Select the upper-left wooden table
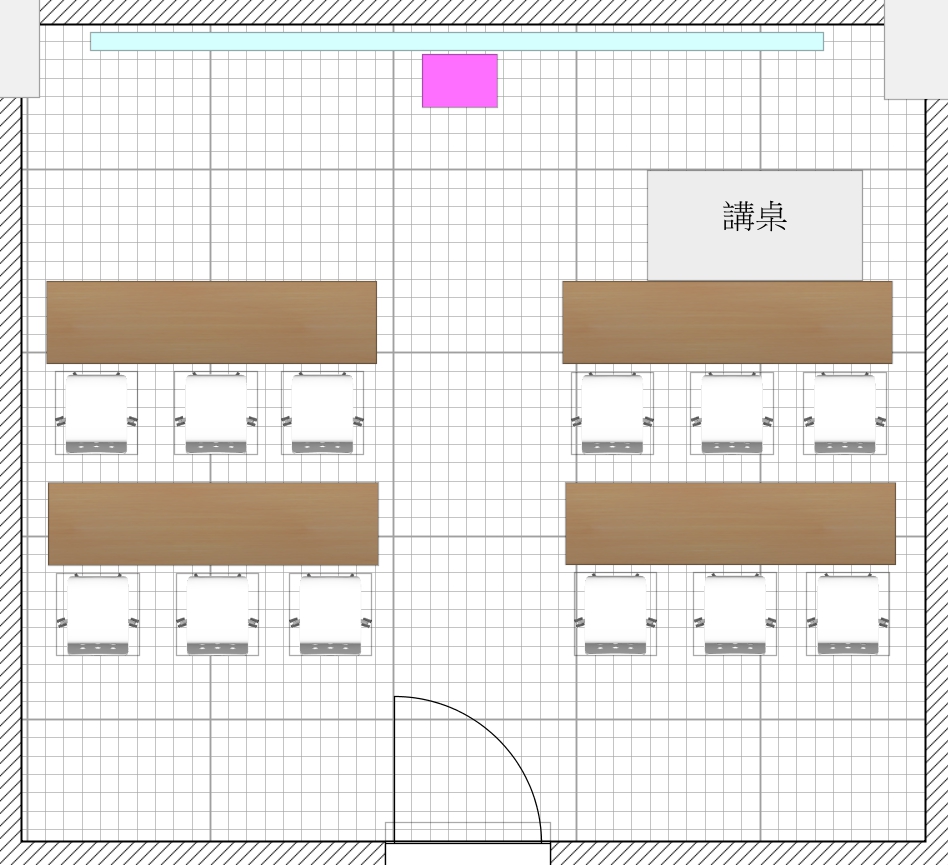Image resolution: width=948 pixels, height=865 pixels. [x=211, y=322]
